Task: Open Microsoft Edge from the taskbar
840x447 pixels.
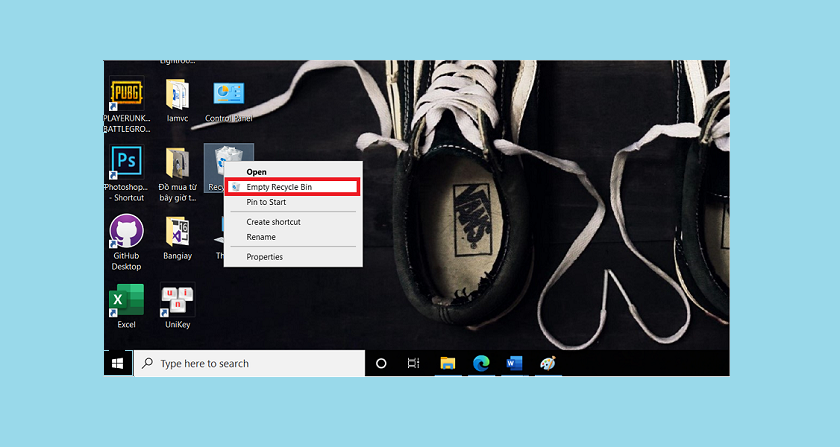Action: point(481,364)
